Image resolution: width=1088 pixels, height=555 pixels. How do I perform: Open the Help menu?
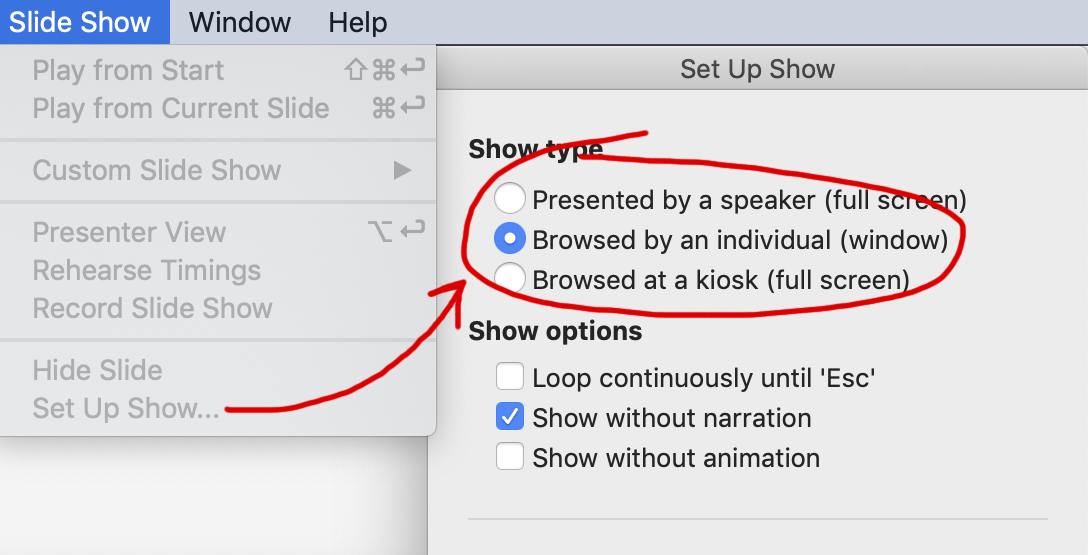358,22
